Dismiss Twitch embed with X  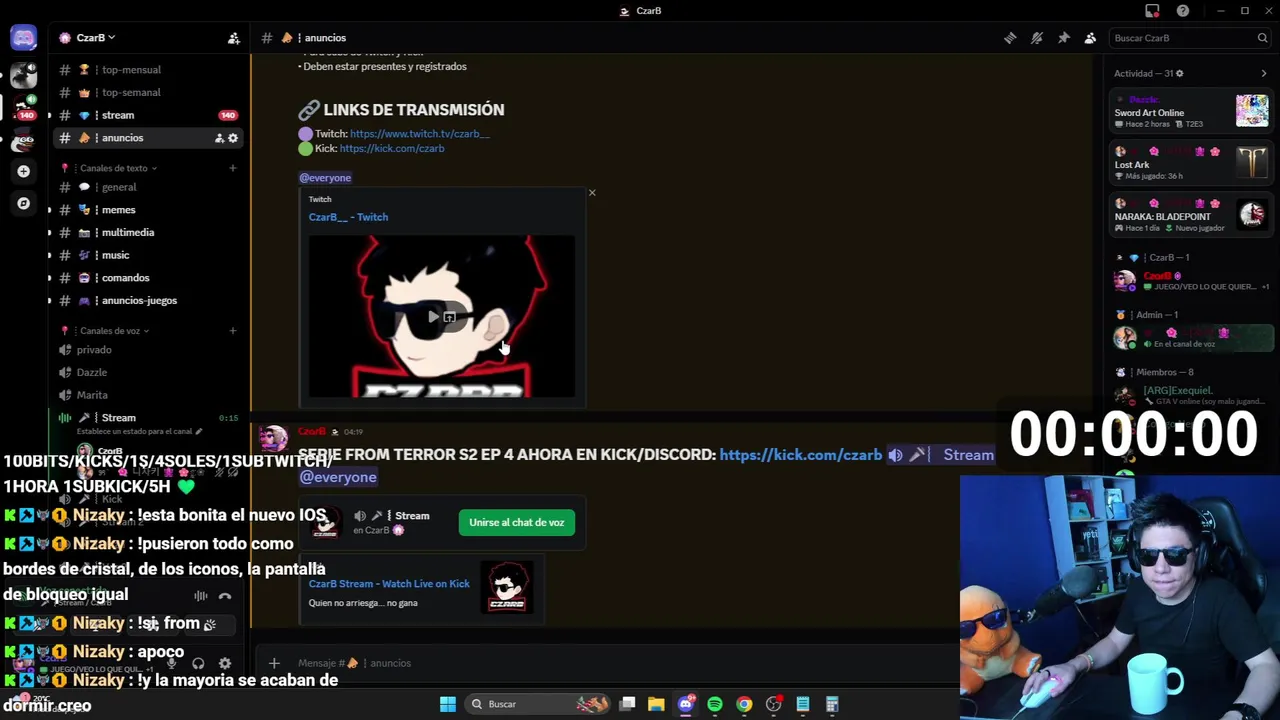coord(592,192)
